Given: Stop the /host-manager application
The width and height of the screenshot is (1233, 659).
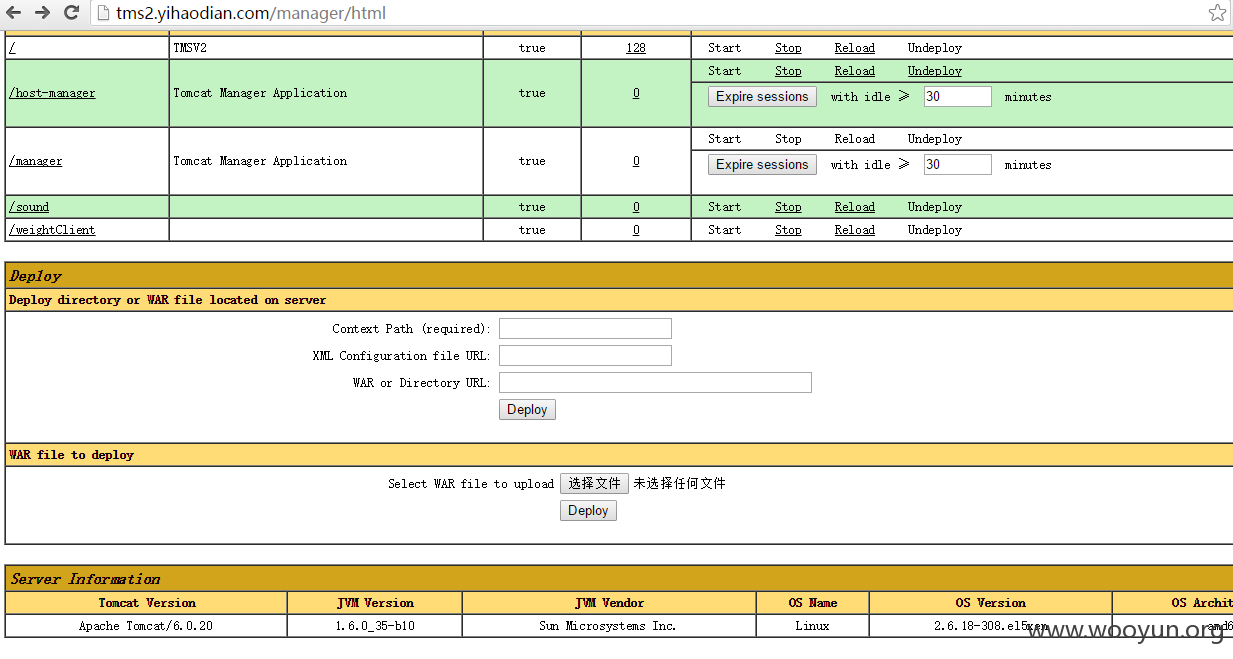Looking at the screenshot, I should click(788, 71).
